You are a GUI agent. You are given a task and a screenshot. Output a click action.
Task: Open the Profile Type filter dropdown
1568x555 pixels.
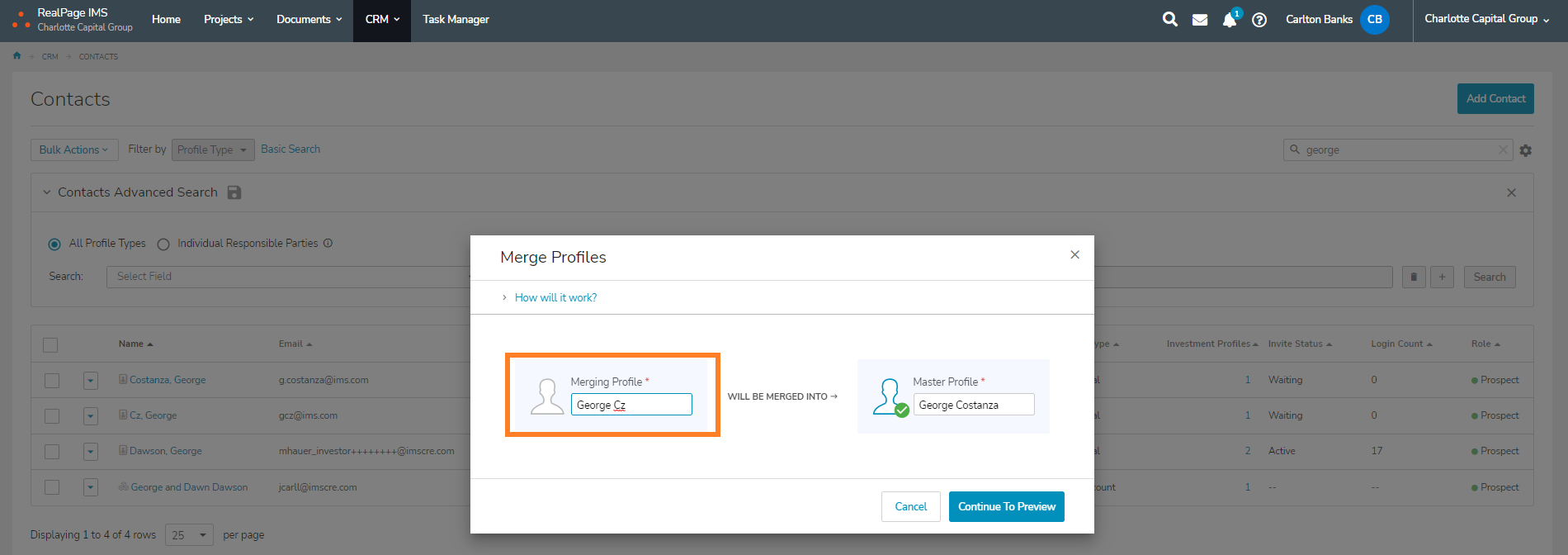213,149
